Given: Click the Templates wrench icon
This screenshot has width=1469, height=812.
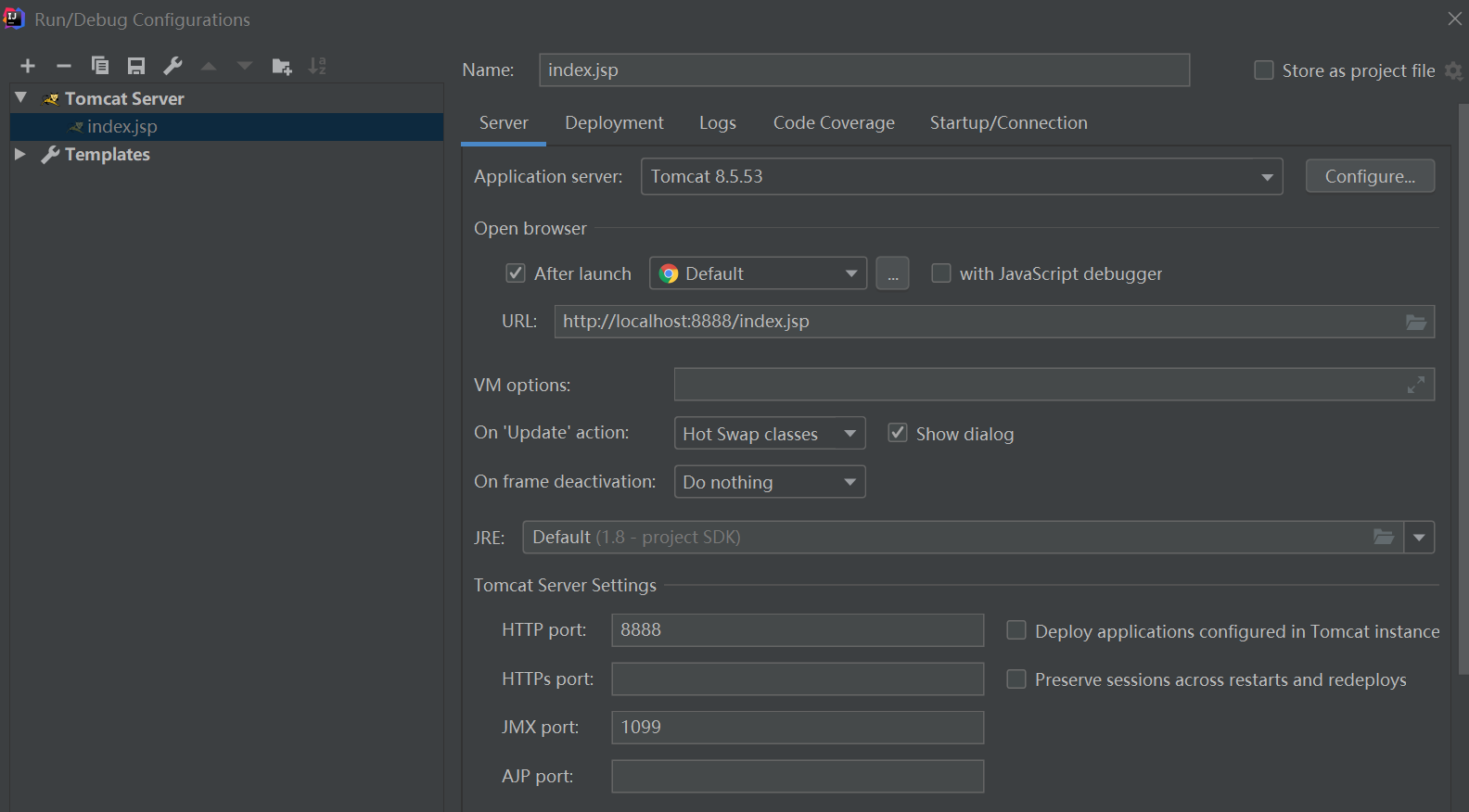Looking at the screenshot, I should pyautogui.click(x=51, y=155).
